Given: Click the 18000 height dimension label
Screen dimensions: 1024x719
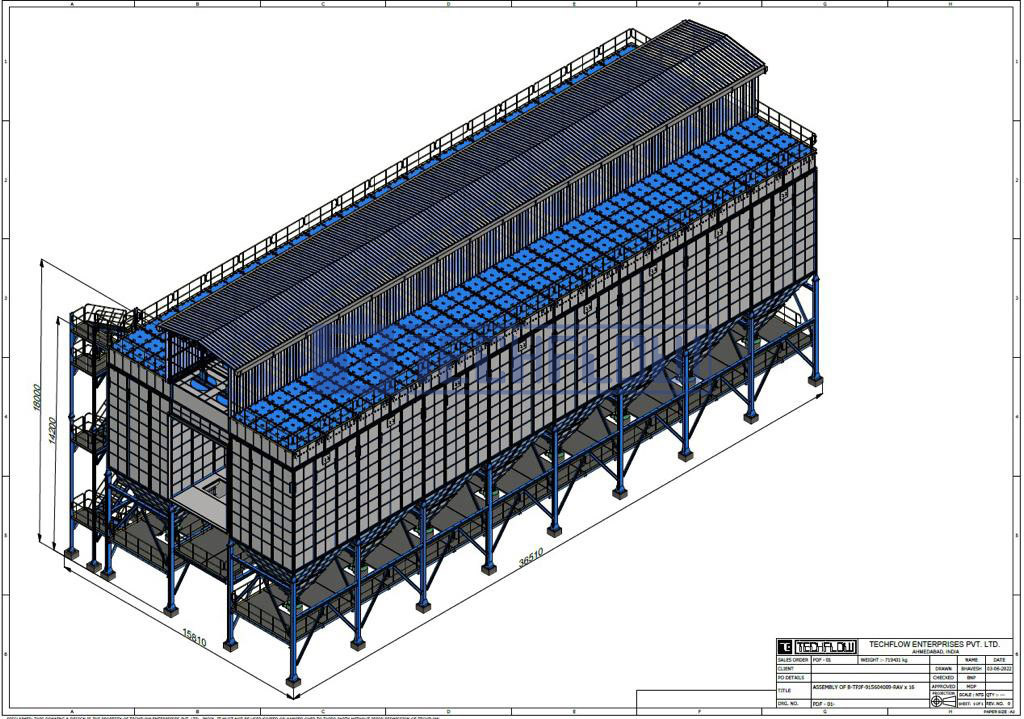Looking at the screenshot, I should pos(37,397).
